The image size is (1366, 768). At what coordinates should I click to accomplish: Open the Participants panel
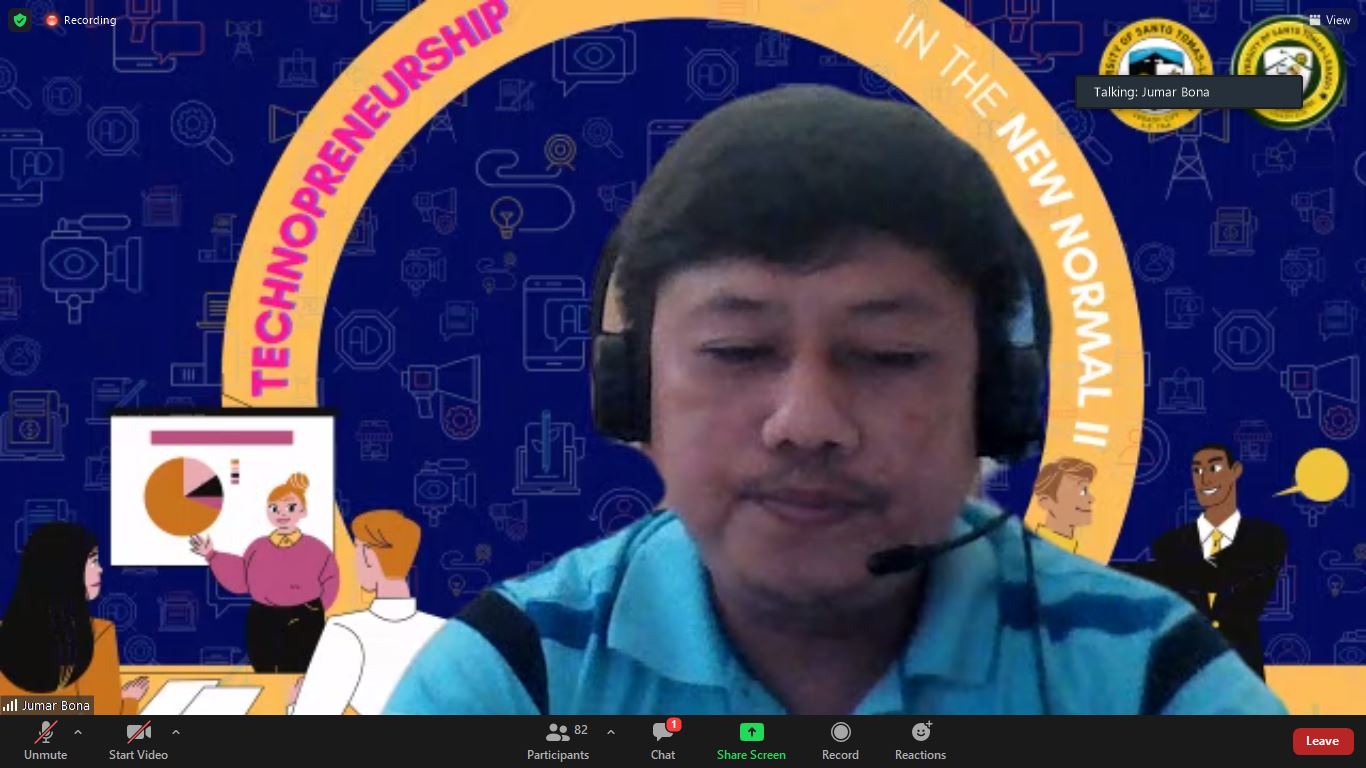click(558, 741)
